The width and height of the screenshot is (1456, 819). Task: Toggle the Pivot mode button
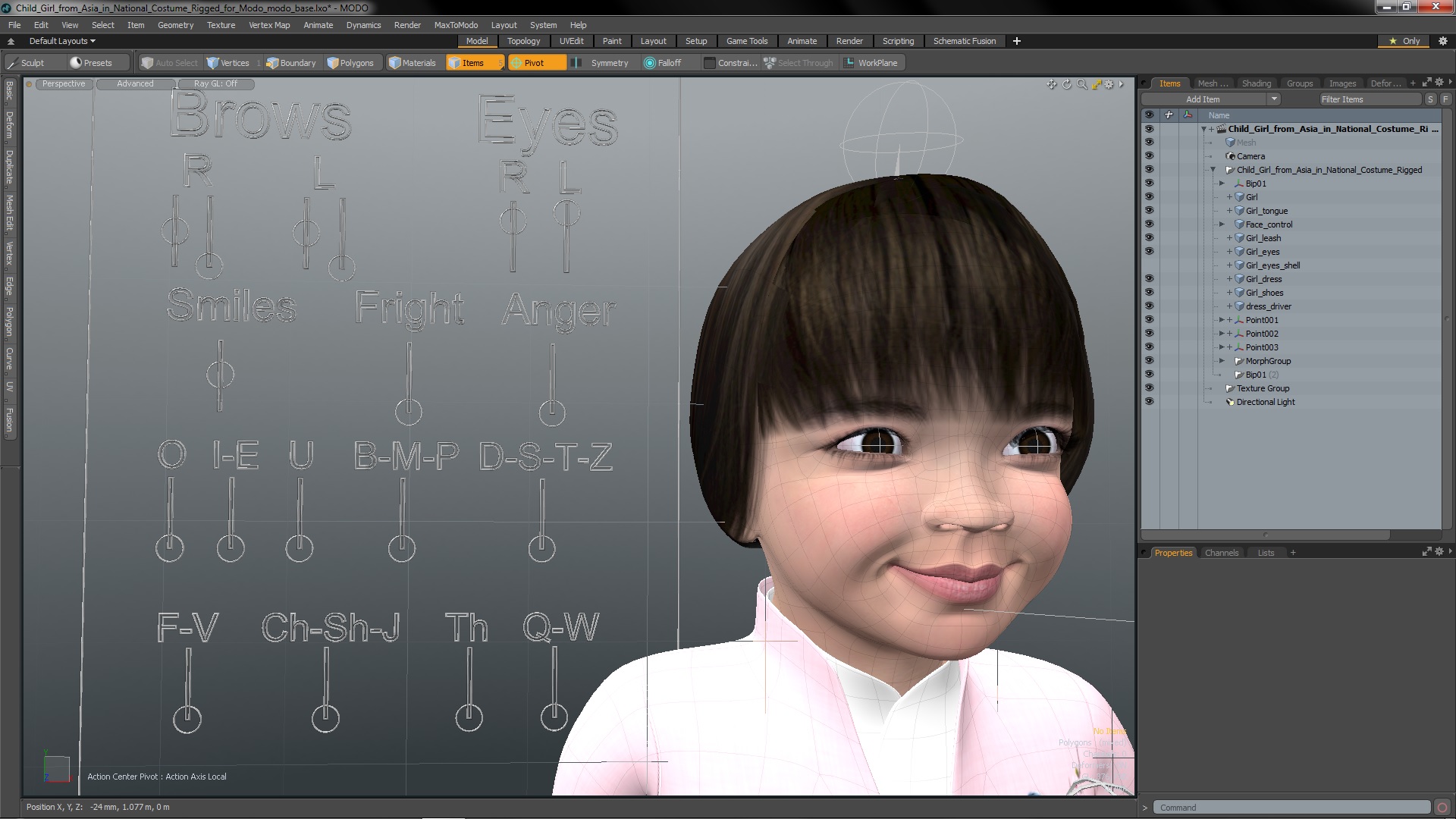pyautogui.click(x=537, y=63)
